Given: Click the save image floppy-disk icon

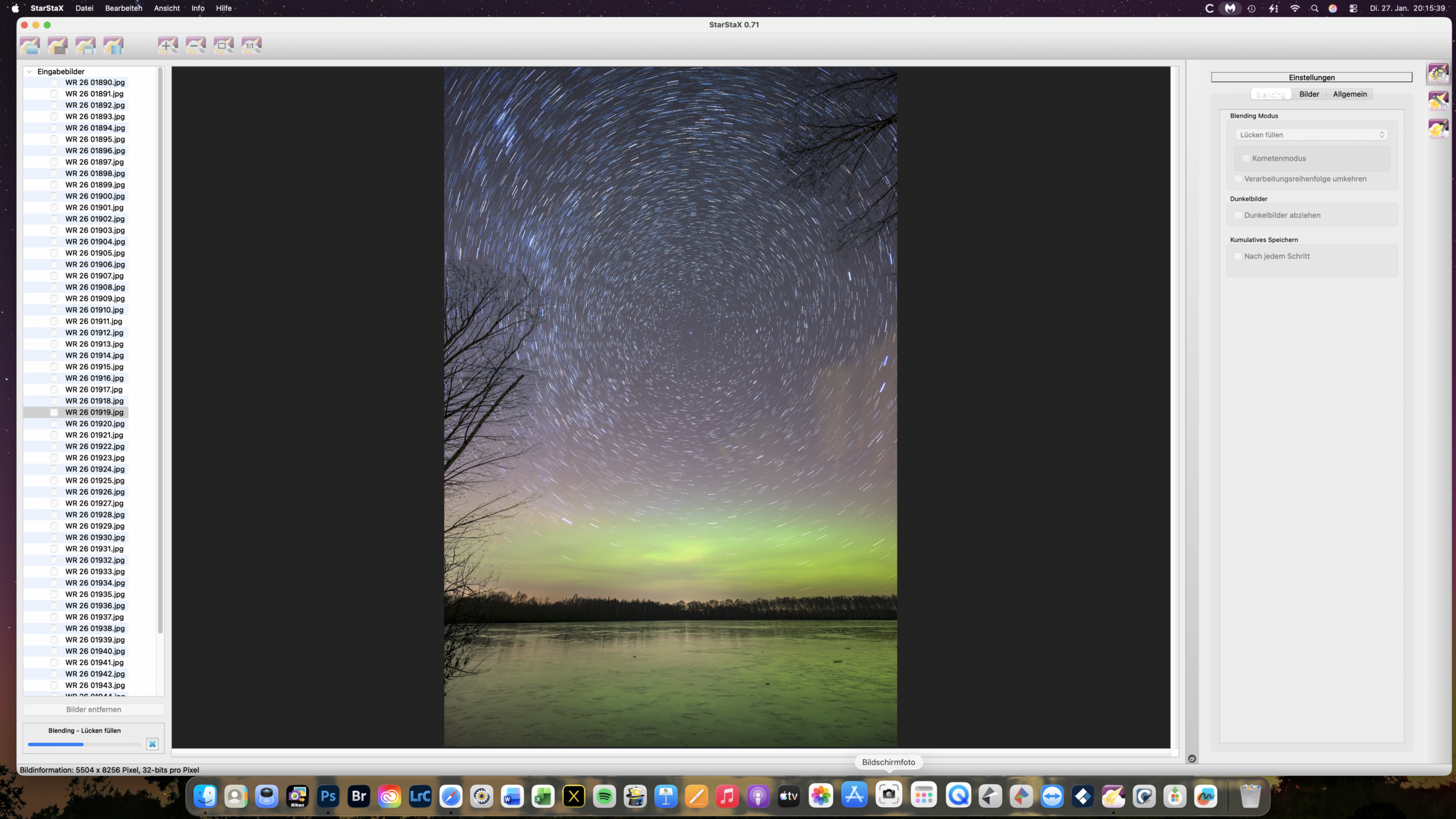Looking at the screenshot, I should click(85, 45).
